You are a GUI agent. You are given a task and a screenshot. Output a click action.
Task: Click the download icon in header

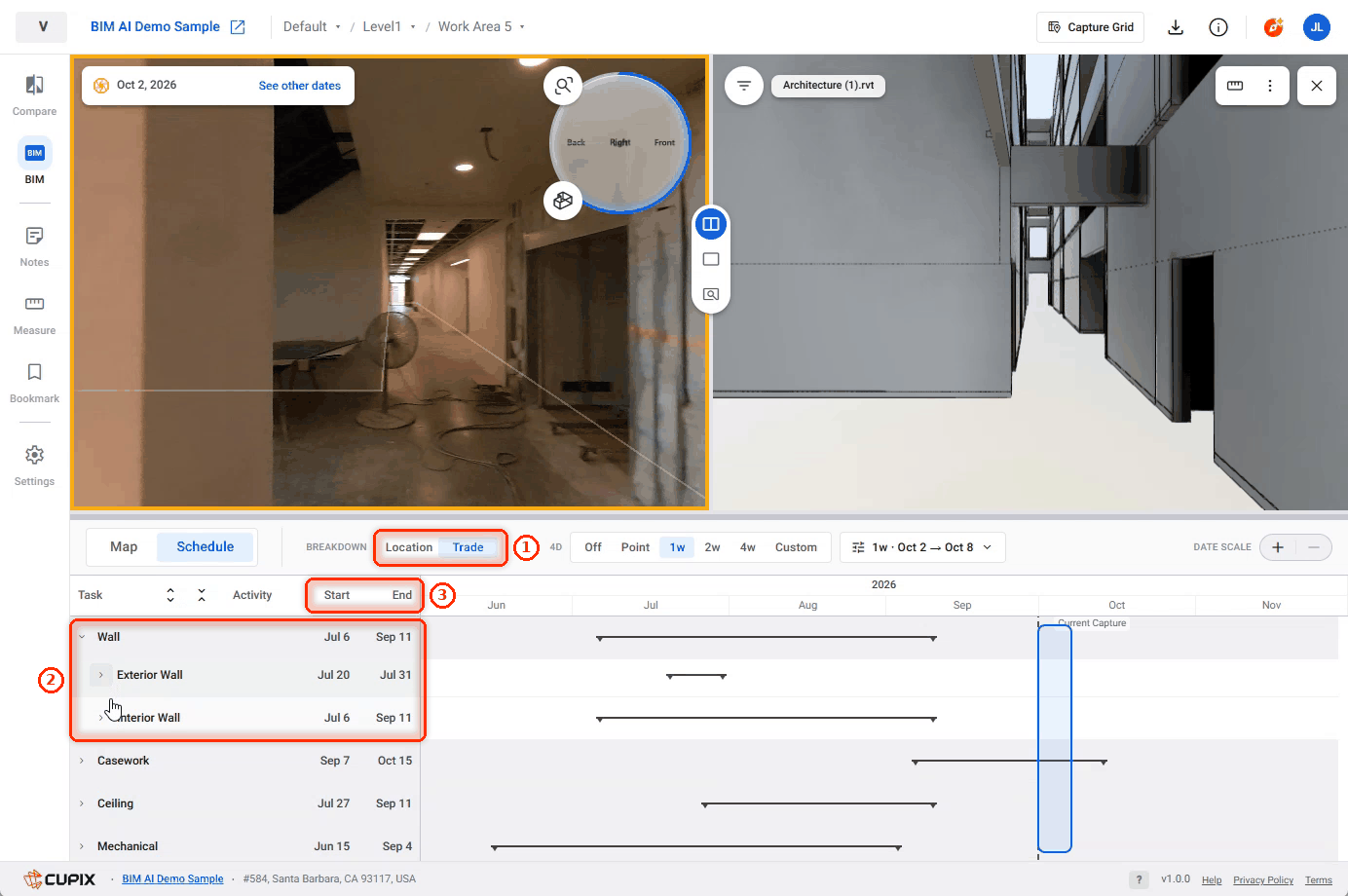pyautogui.click(x=1176, y=27)
